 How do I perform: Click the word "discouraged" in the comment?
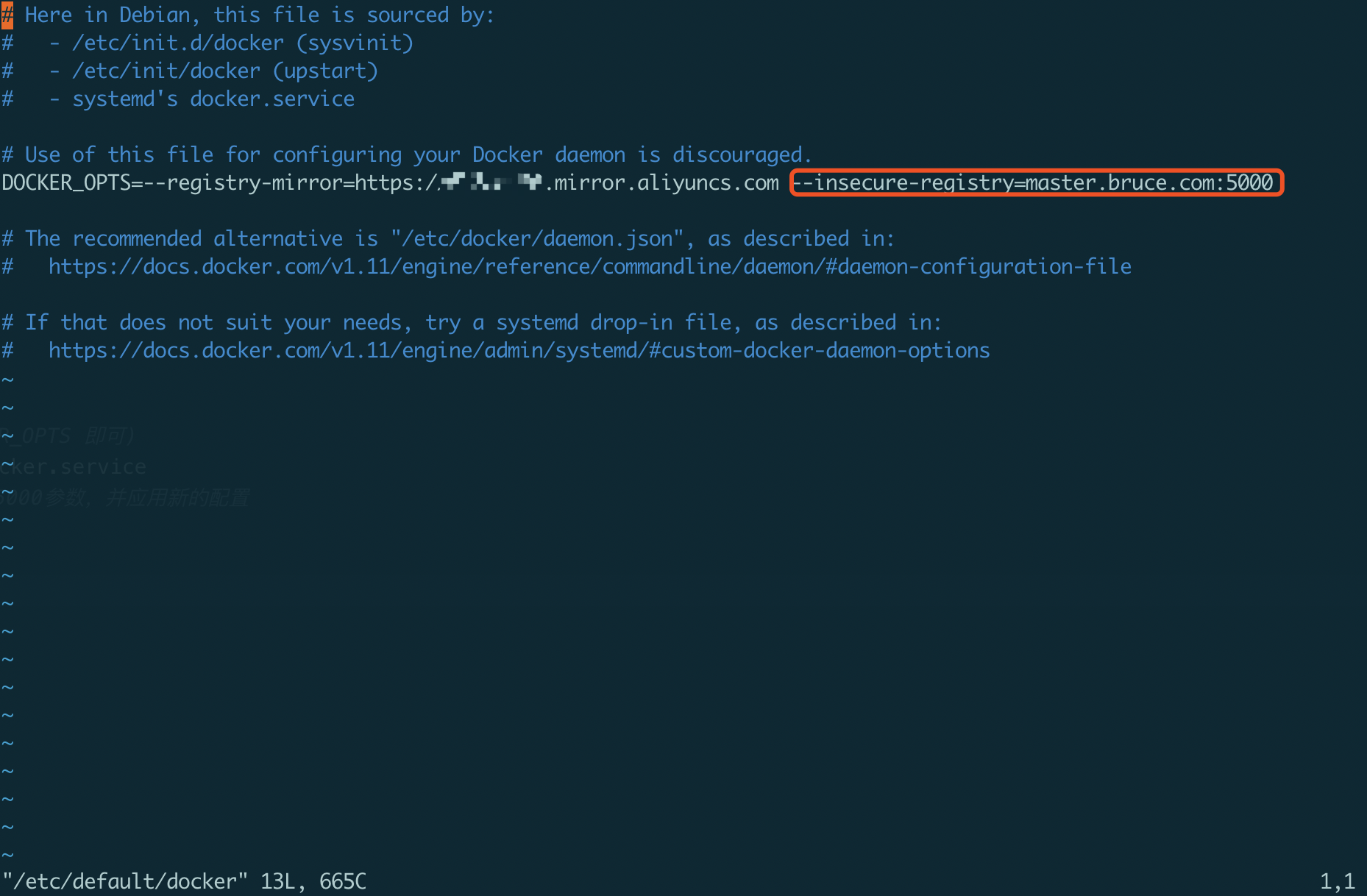(736, 155)
